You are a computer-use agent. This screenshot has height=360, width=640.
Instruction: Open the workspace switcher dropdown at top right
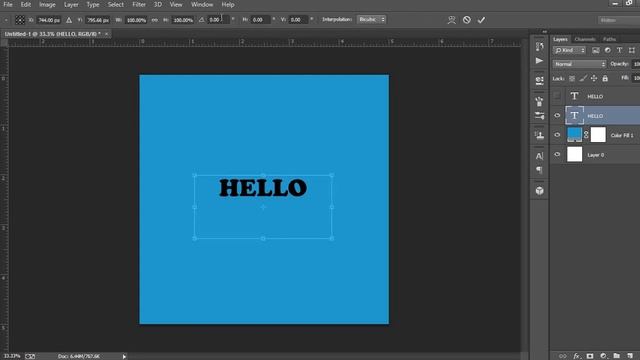pos(619,20)
